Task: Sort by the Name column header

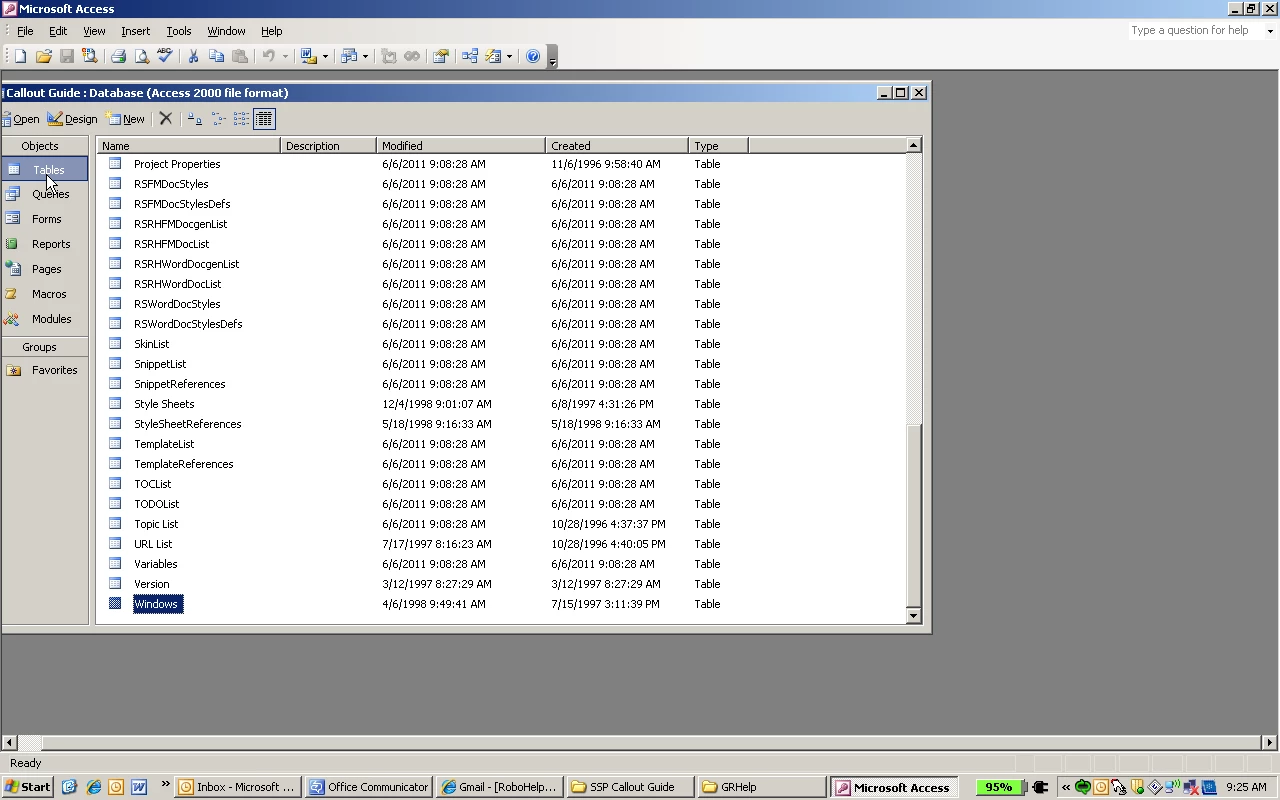Action: 188,146
